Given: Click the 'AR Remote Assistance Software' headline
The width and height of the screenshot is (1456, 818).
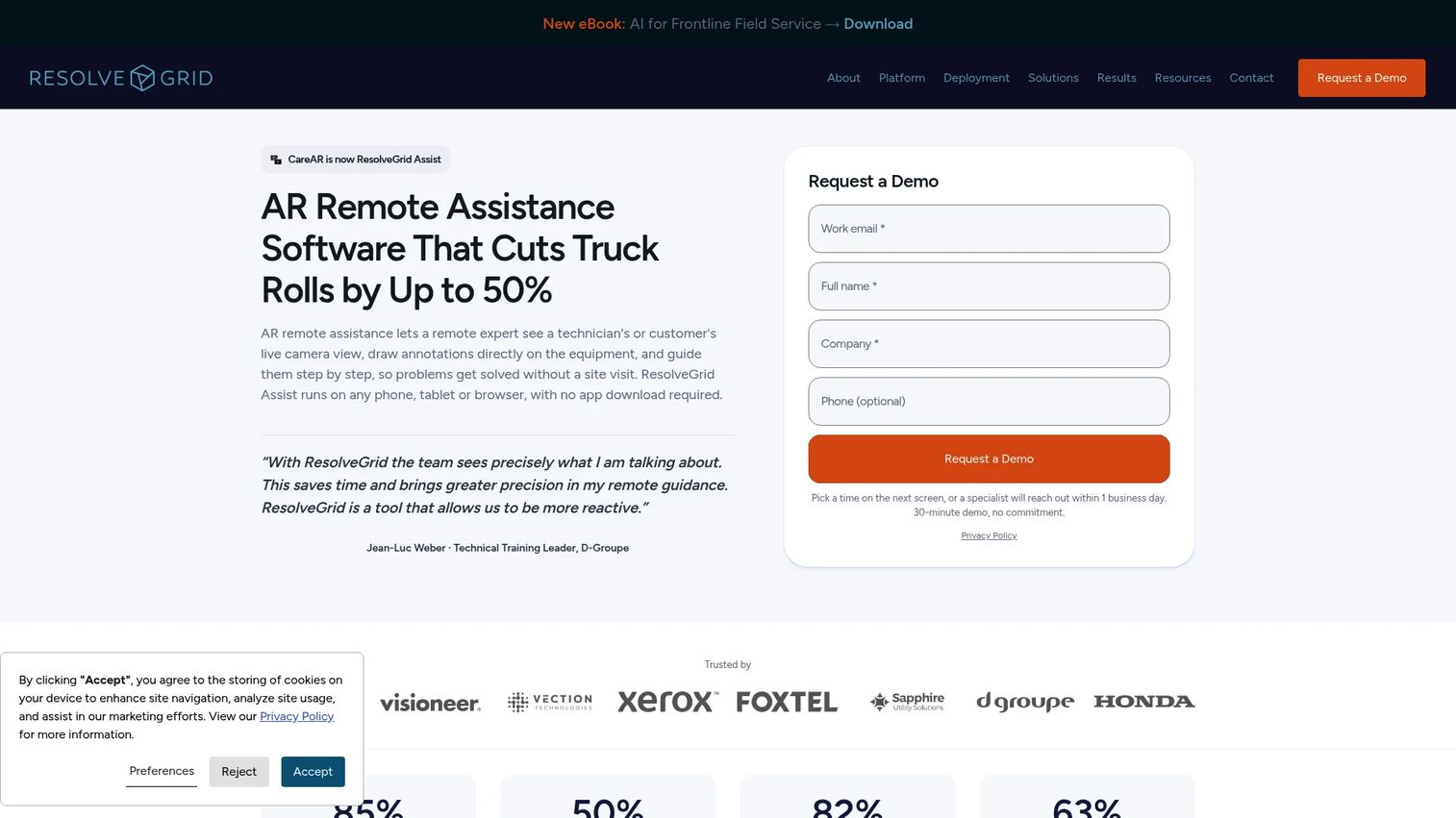Looking at the screenshot, I should 460,248.
